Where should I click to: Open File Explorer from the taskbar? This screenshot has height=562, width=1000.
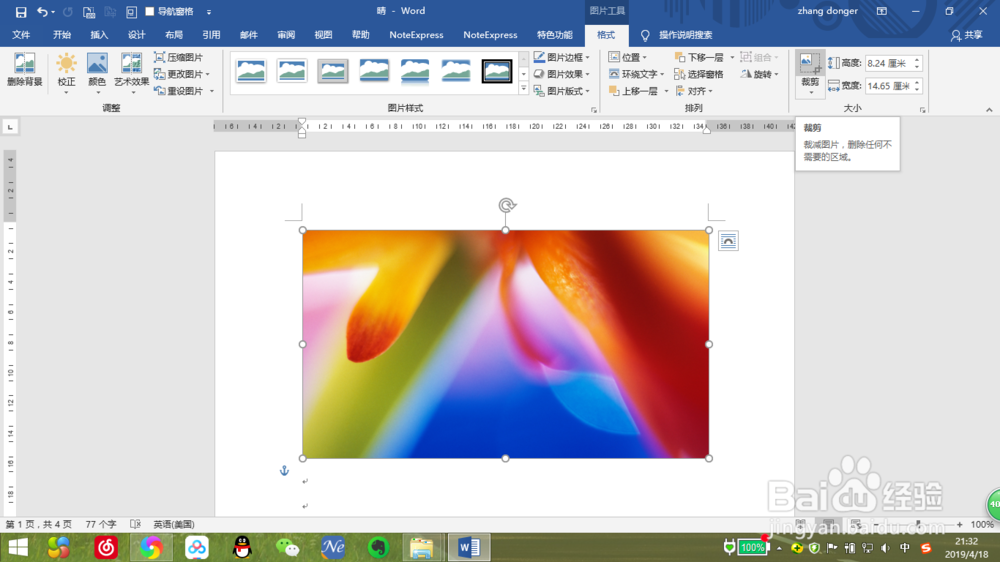pos(422,547)
